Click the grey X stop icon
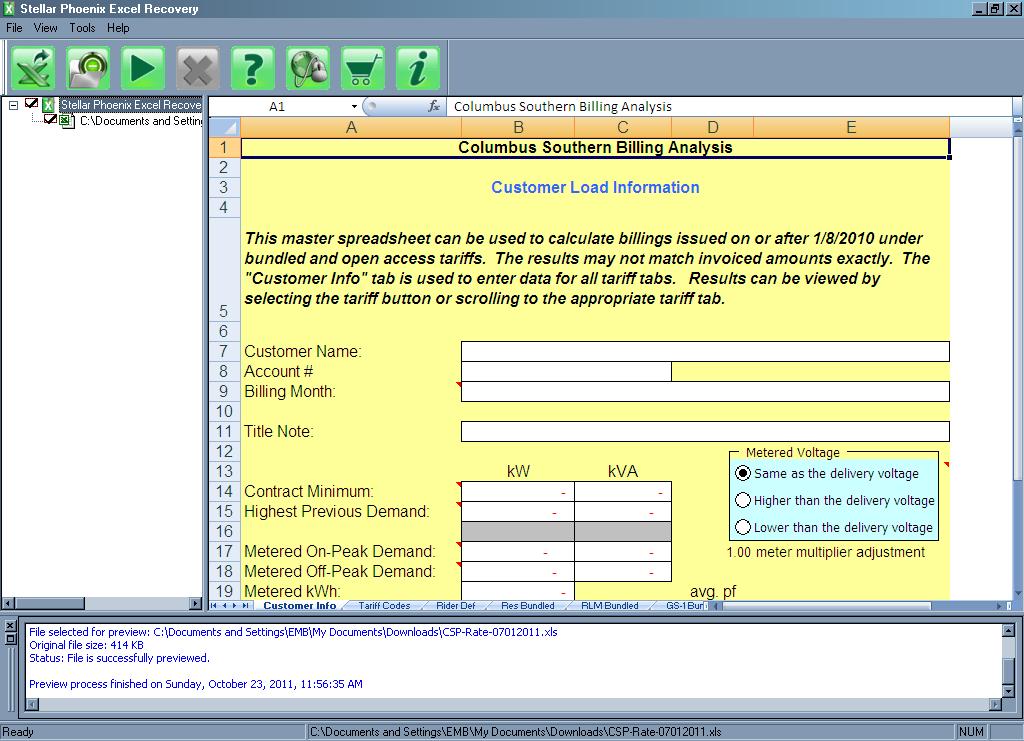1024x741 pixels. point(198,68)
